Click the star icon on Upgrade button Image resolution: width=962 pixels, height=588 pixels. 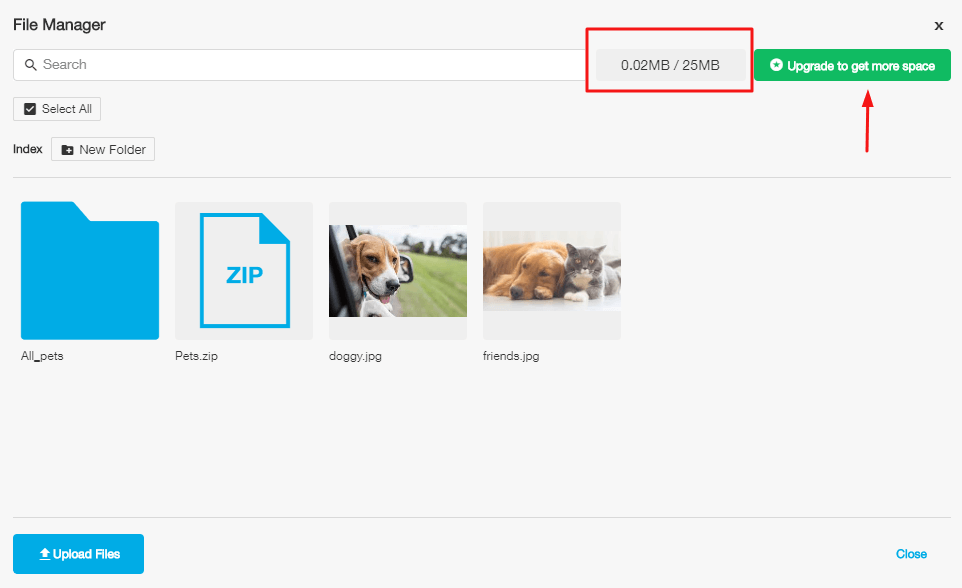click(776, 64)
